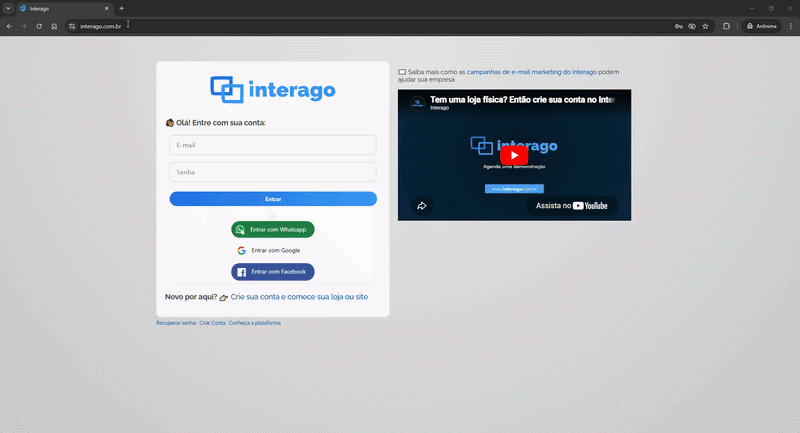Click the crossed-eye tracking protection icon

[x=692, y=26]
